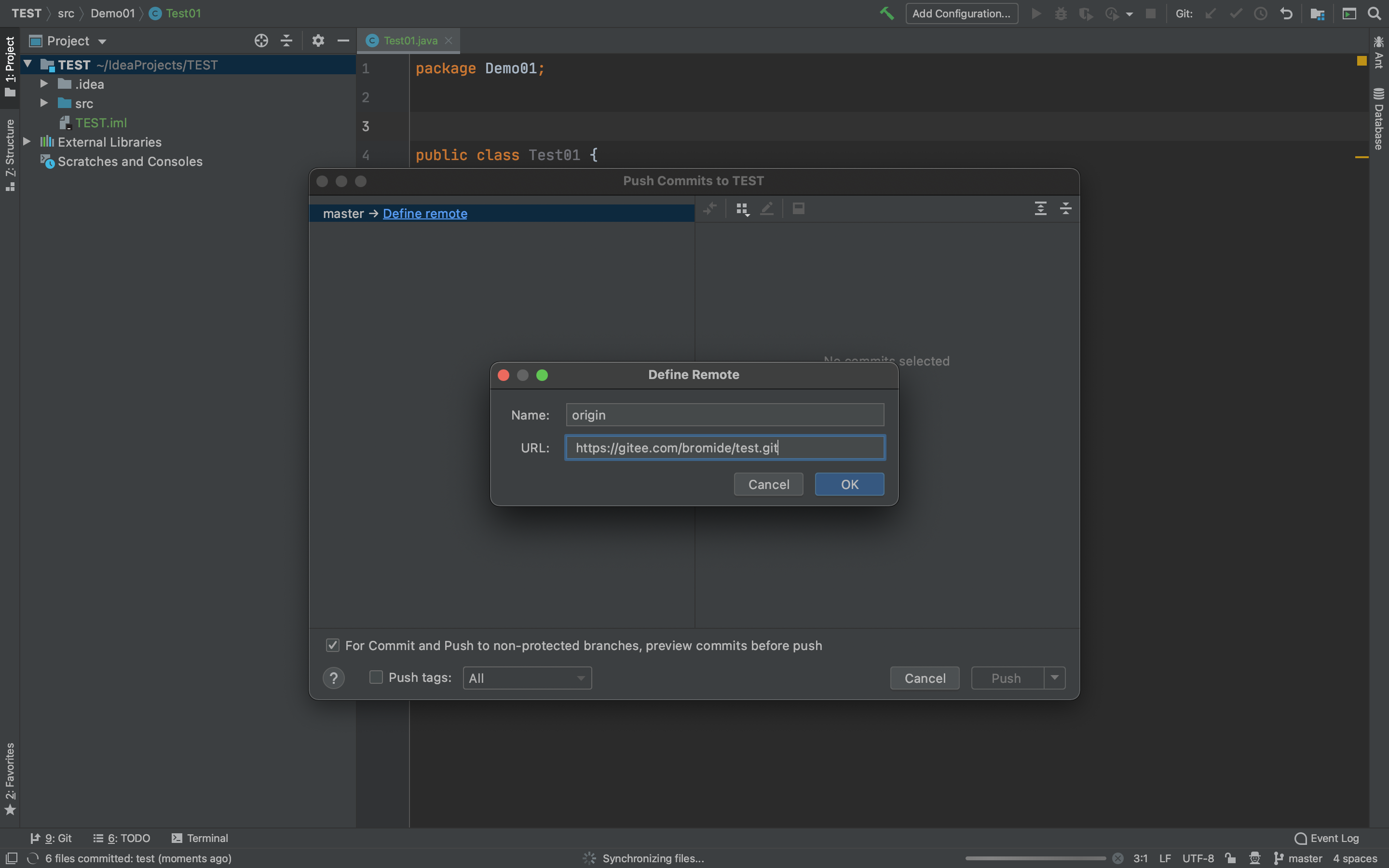Expand the src folder

(x=43, y=103)
